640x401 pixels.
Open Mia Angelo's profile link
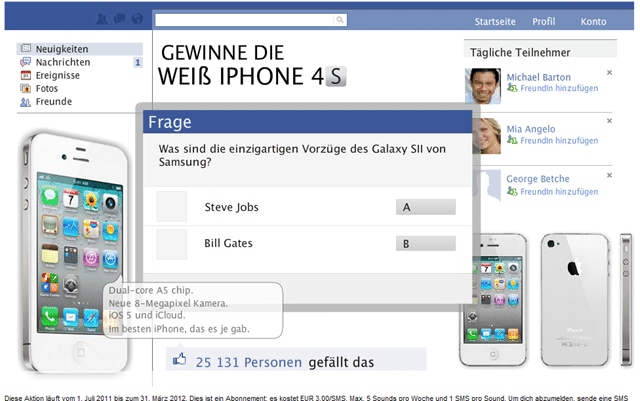click(x=531, y=129)
